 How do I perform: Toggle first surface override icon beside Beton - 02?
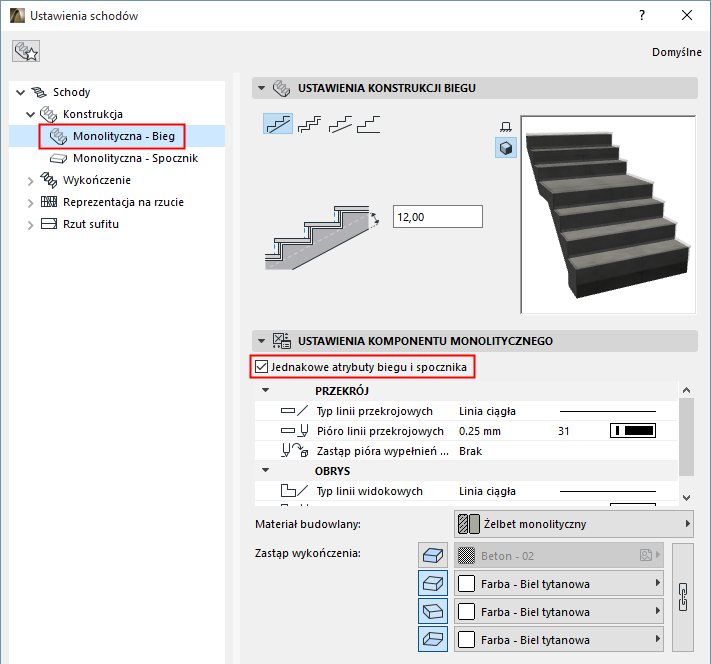433,555
